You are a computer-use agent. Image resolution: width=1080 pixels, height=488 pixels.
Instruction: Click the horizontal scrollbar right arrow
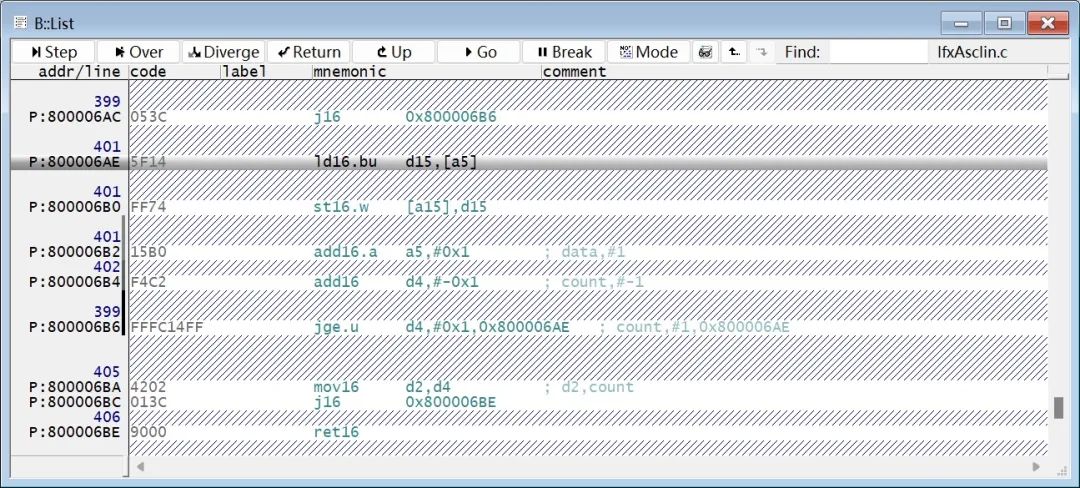point(1036,467)
